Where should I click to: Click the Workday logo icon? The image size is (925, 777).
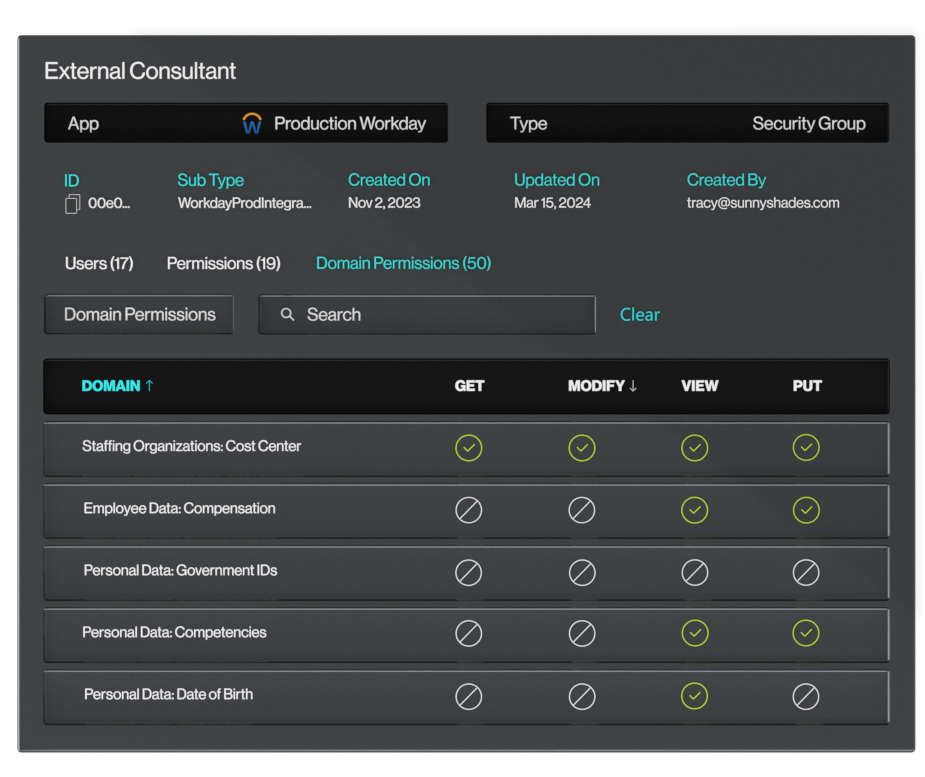(x=252, y=124)
